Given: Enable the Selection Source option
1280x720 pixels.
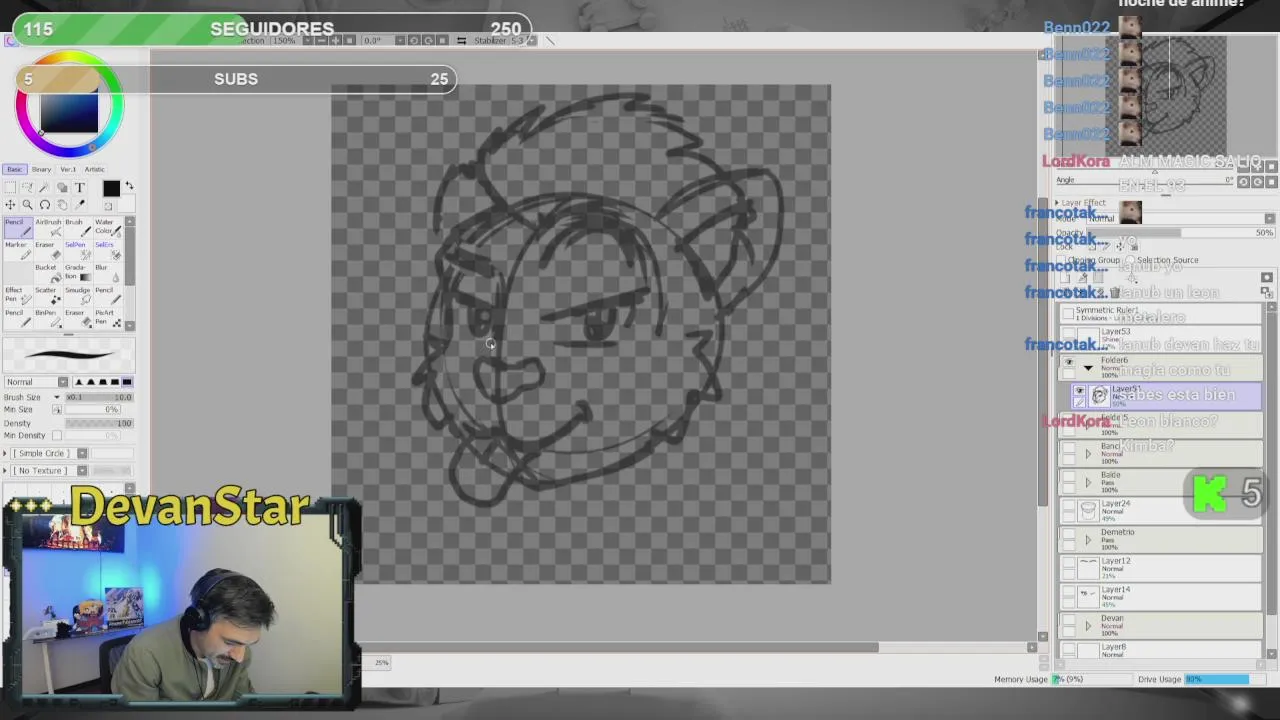Looking at the screenshot, I should coord(1130,260).
